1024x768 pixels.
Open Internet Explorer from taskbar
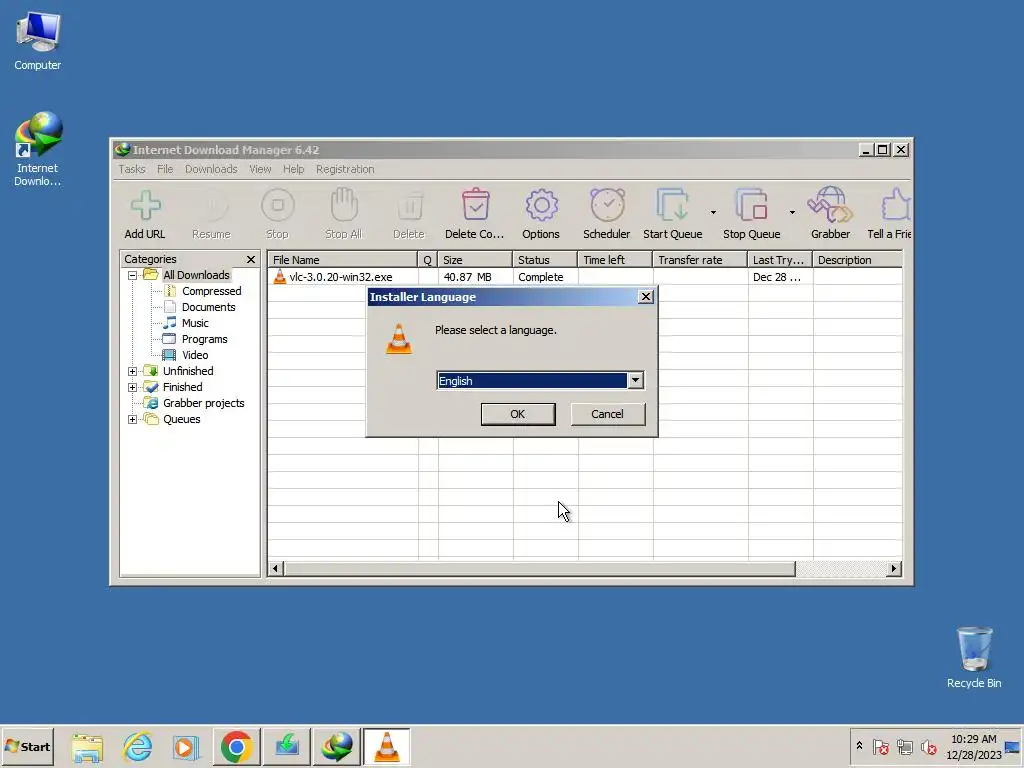(x=137, y=747)
